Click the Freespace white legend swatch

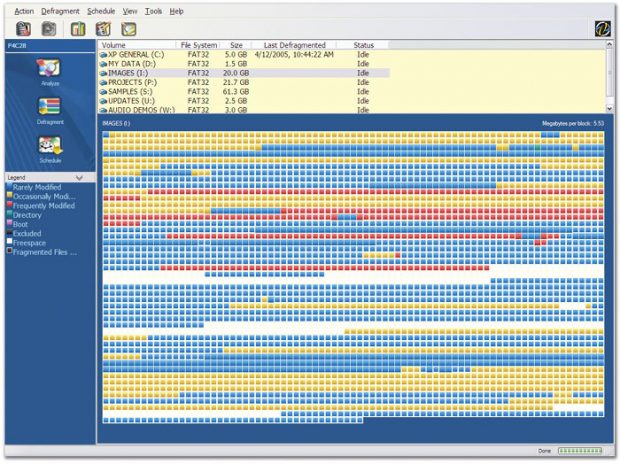(9, 241)
